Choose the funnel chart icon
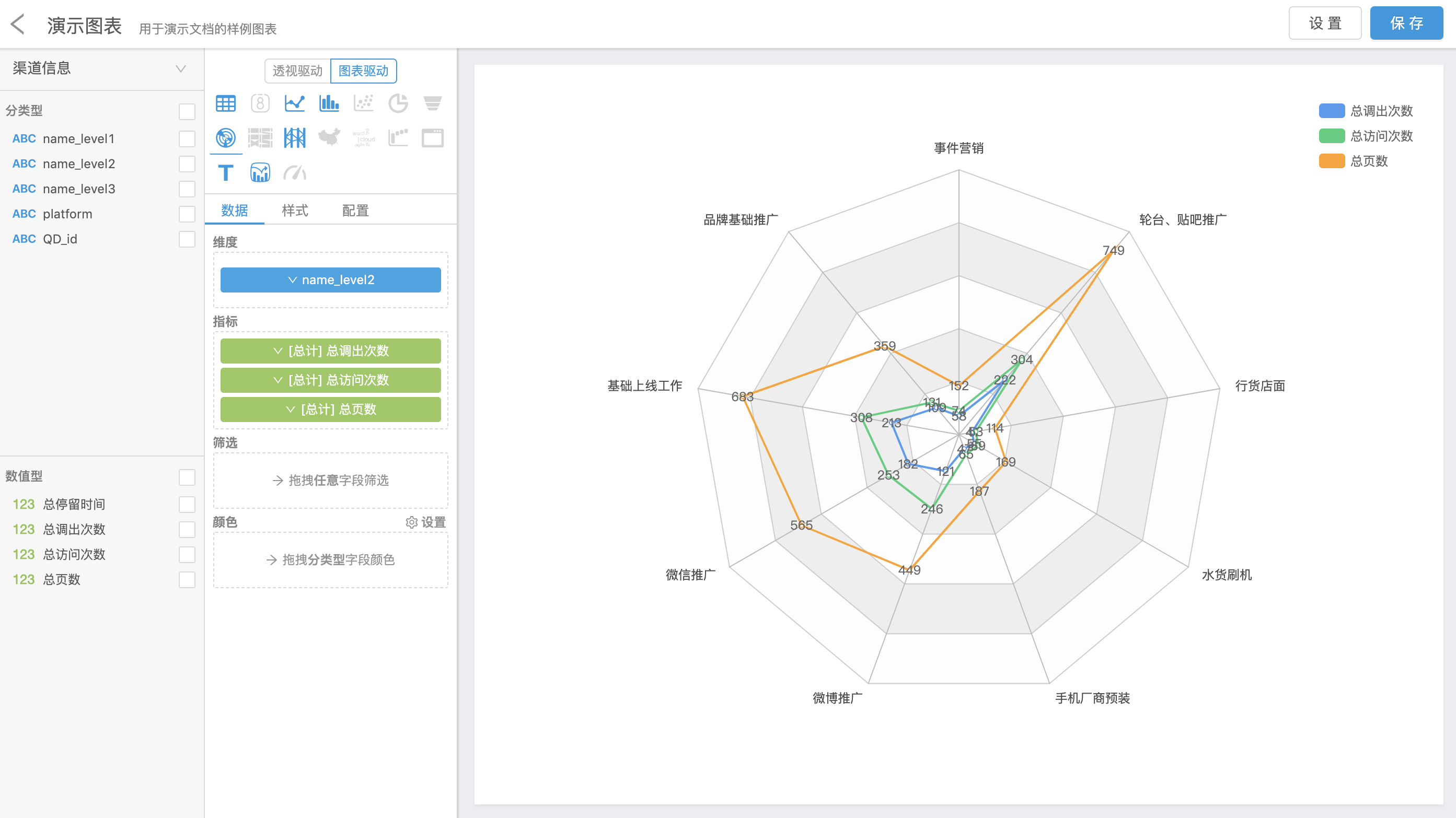The image size is (1456, 818). pyautogui.click(x=432, y=103)
